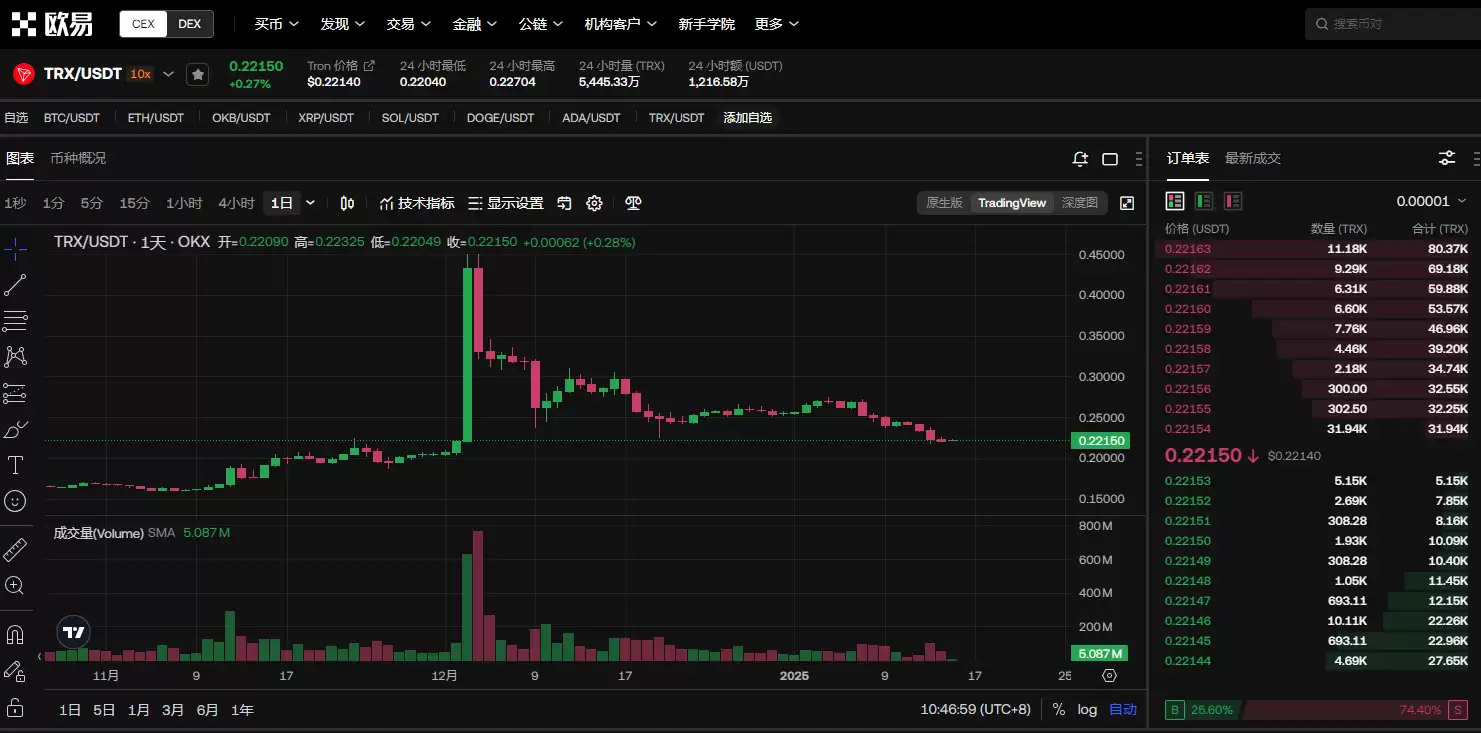This screenshot has height=733, width=1481.
Task: Click the price alert bell icon
Action: click(1080, 159)
